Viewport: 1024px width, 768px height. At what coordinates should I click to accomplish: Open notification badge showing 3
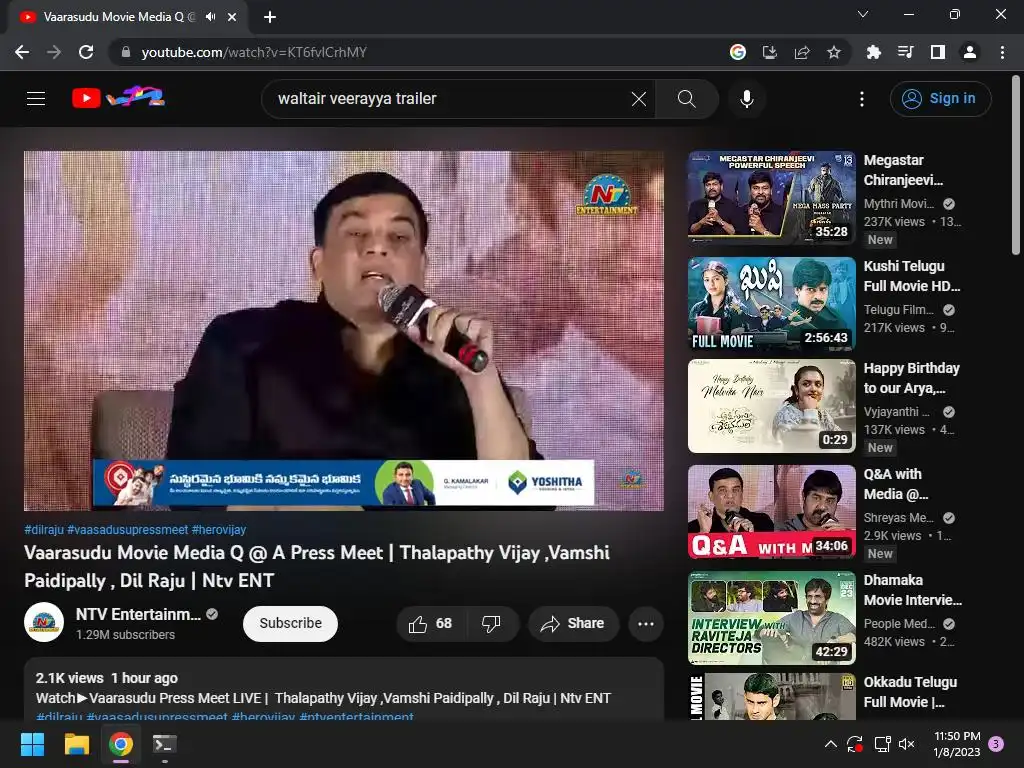(x=996, y=744)
